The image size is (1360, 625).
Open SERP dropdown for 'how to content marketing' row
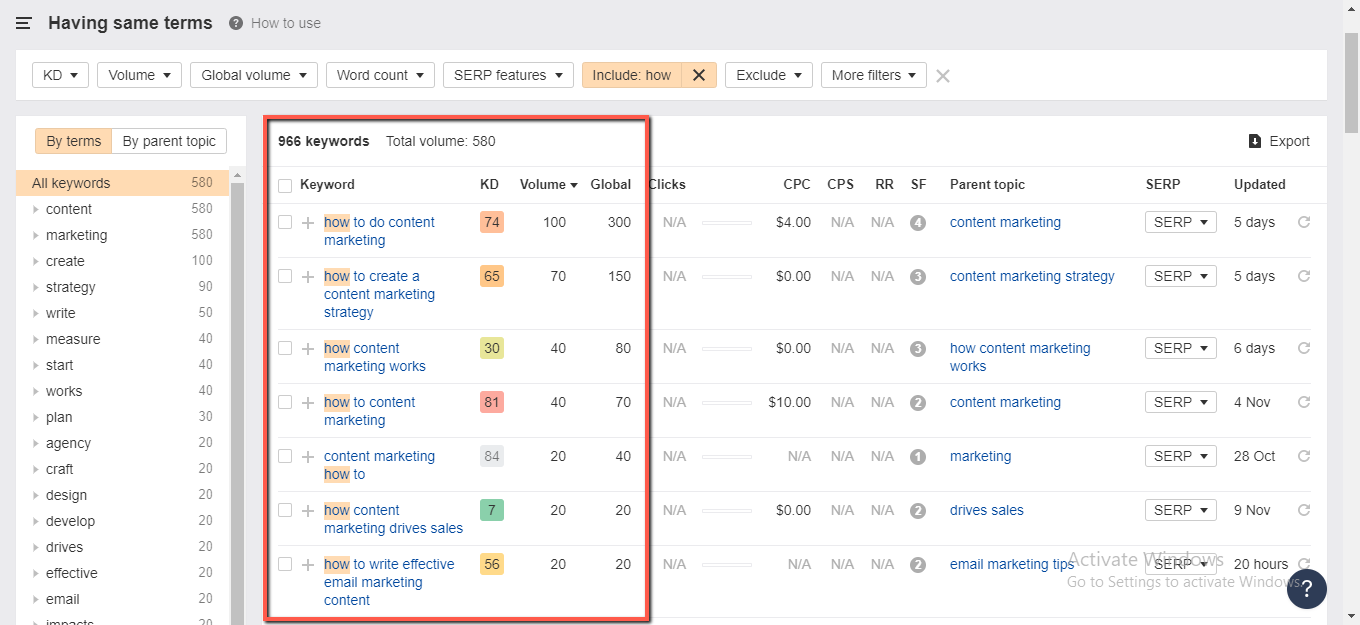click(x=1180, y=402)
